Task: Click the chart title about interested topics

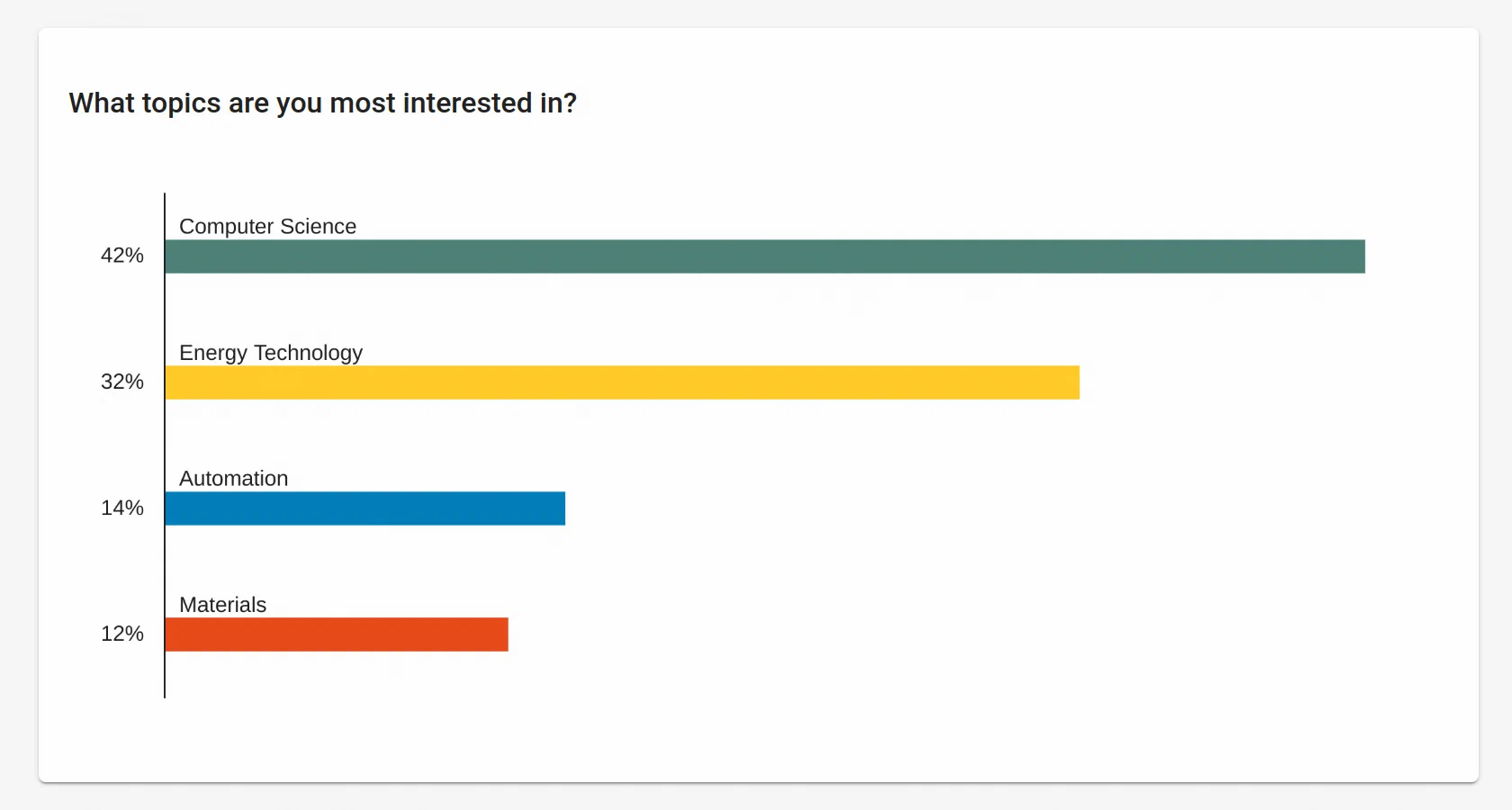Action: coord(322,103)
